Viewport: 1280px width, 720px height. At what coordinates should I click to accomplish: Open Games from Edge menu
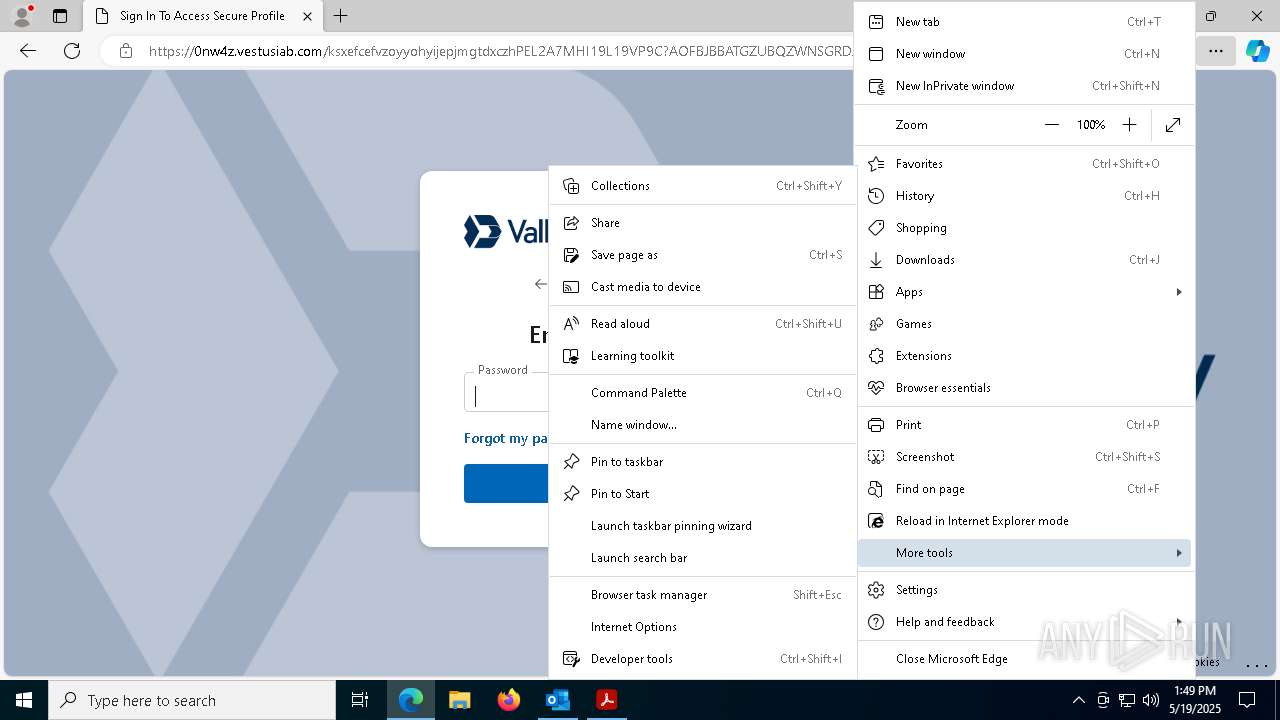[x=1025, y=324]
